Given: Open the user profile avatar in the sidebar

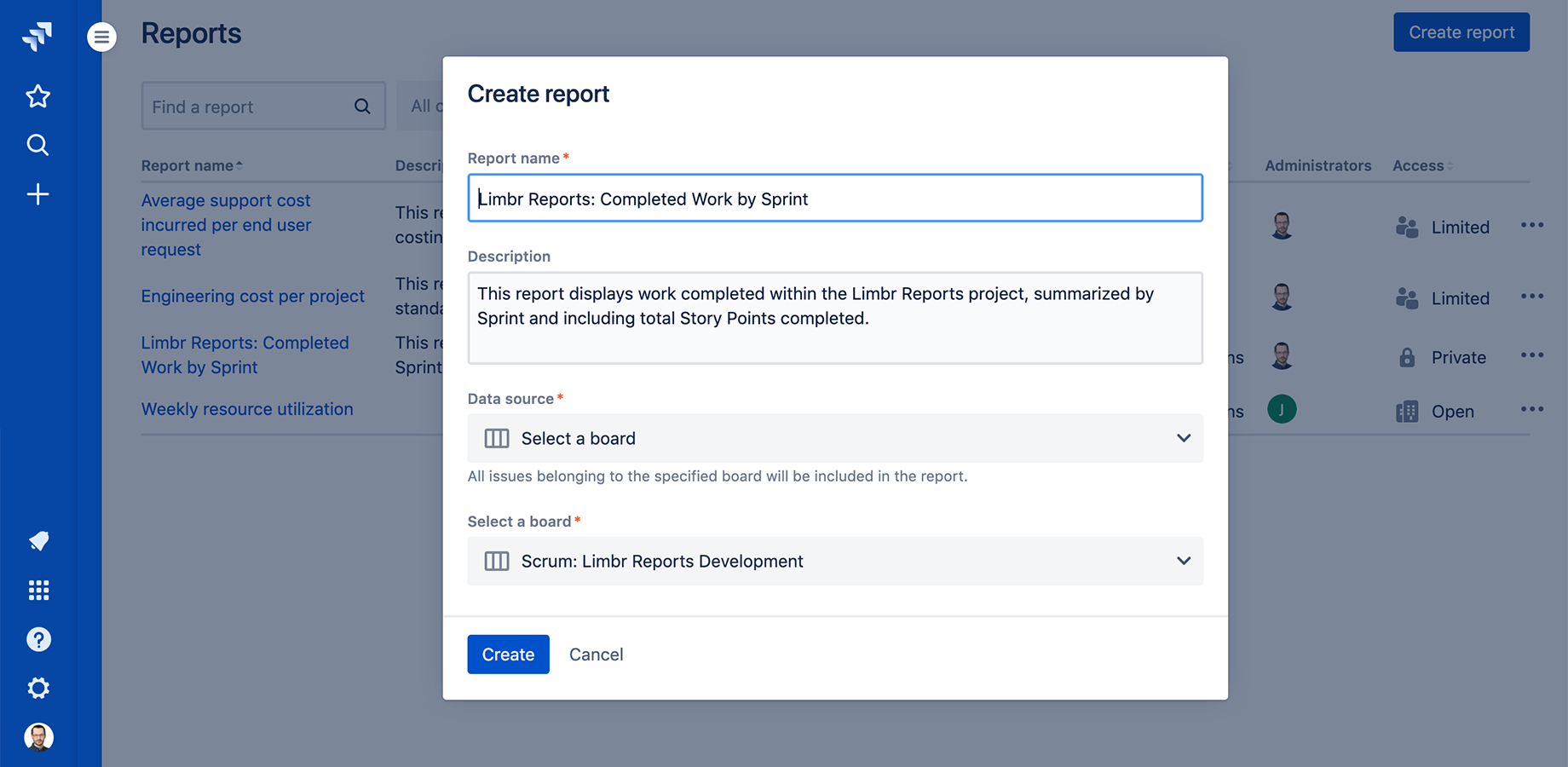Looking at the screenshot, I should [x=38, y=737].
